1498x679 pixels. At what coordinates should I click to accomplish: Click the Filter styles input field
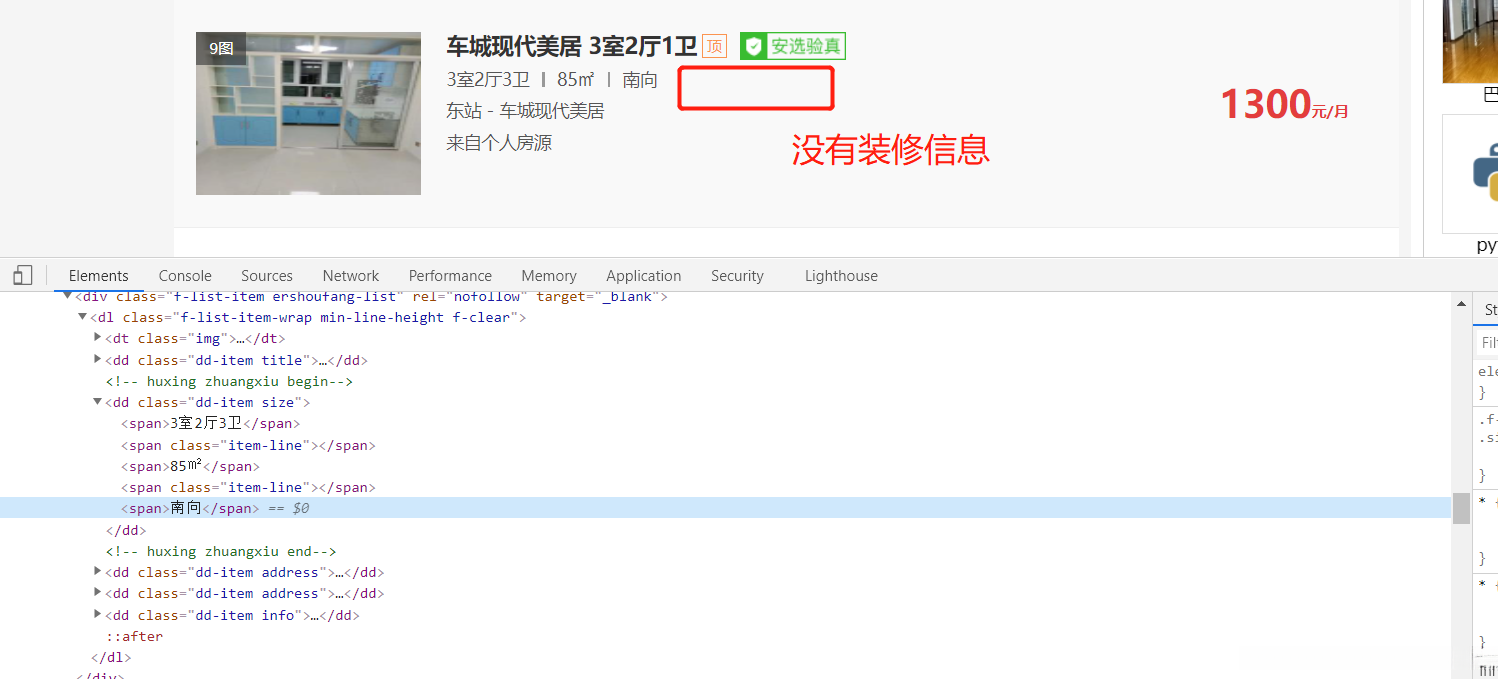tap(1489, 341)
